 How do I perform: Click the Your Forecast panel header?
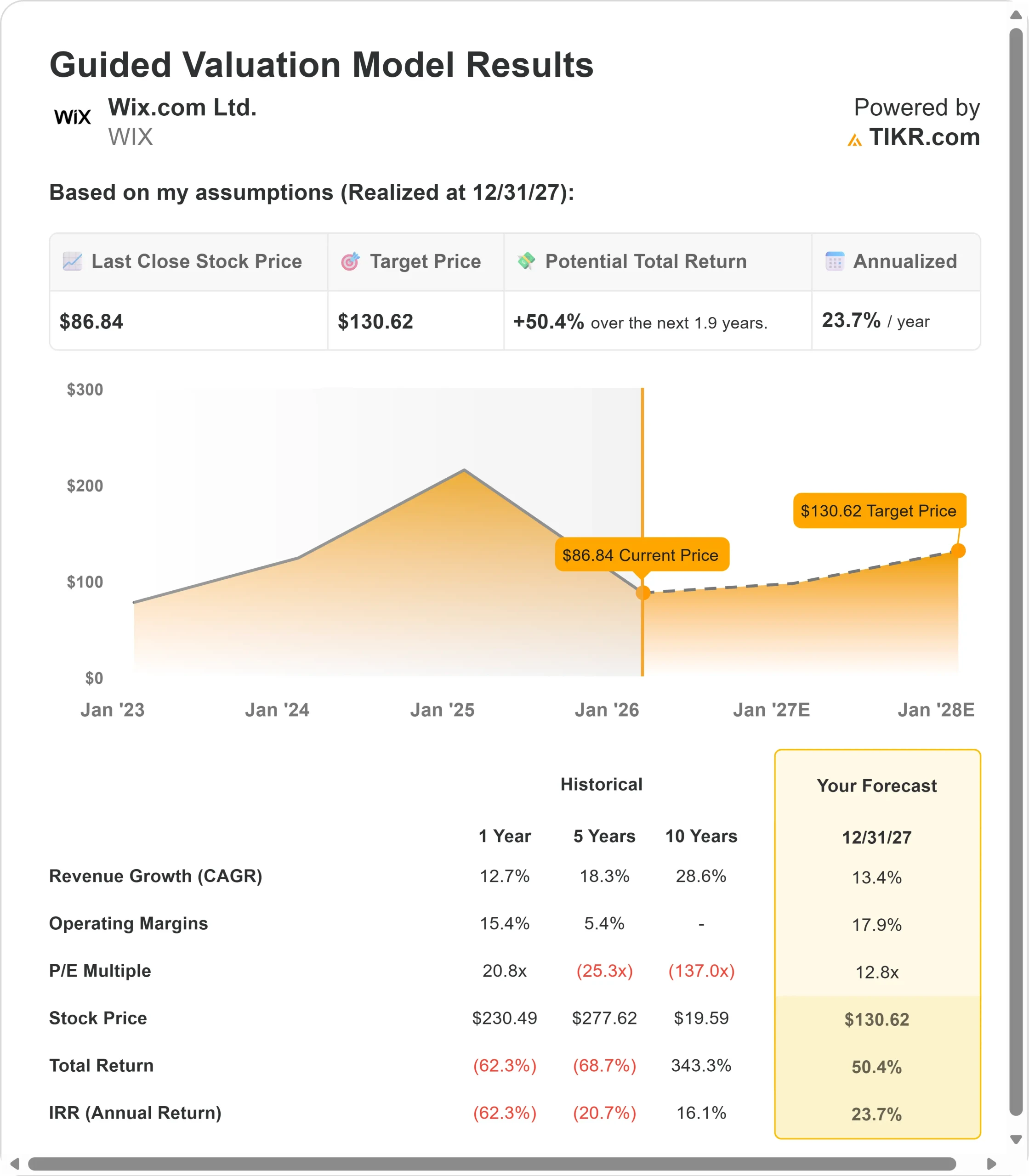click(876, 785)
